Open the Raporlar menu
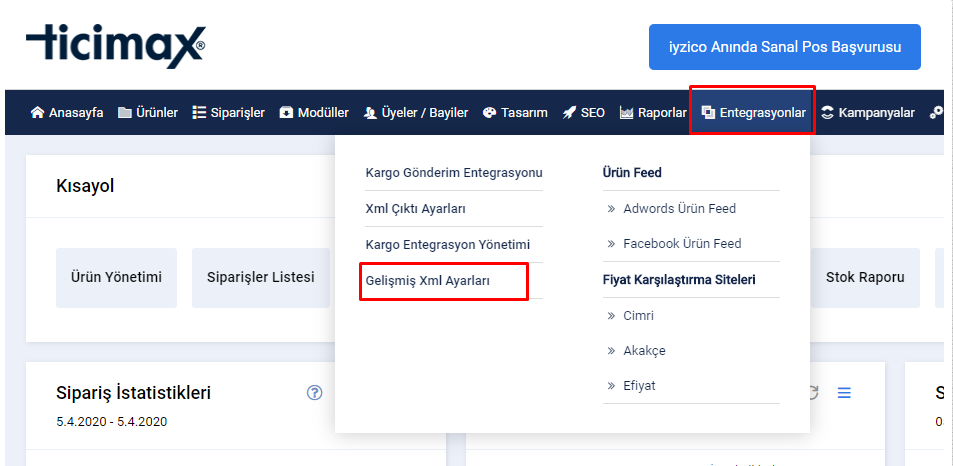The width and height of the screenshot is (953, 466). tap(653, 113)
